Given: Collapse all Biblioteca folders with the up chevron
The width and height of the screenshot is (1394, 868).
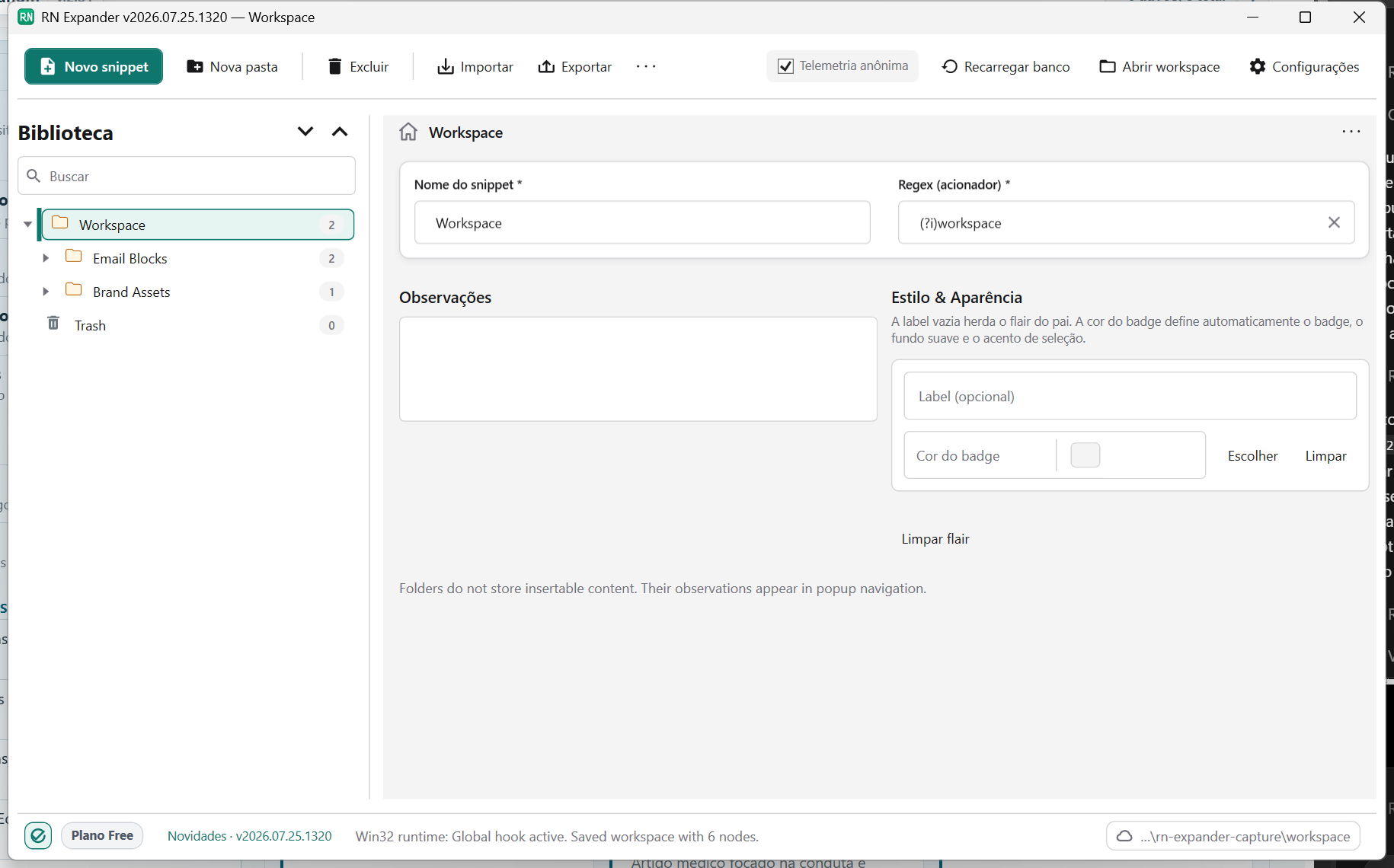Looking at the screenshot, I should point(340,132).
